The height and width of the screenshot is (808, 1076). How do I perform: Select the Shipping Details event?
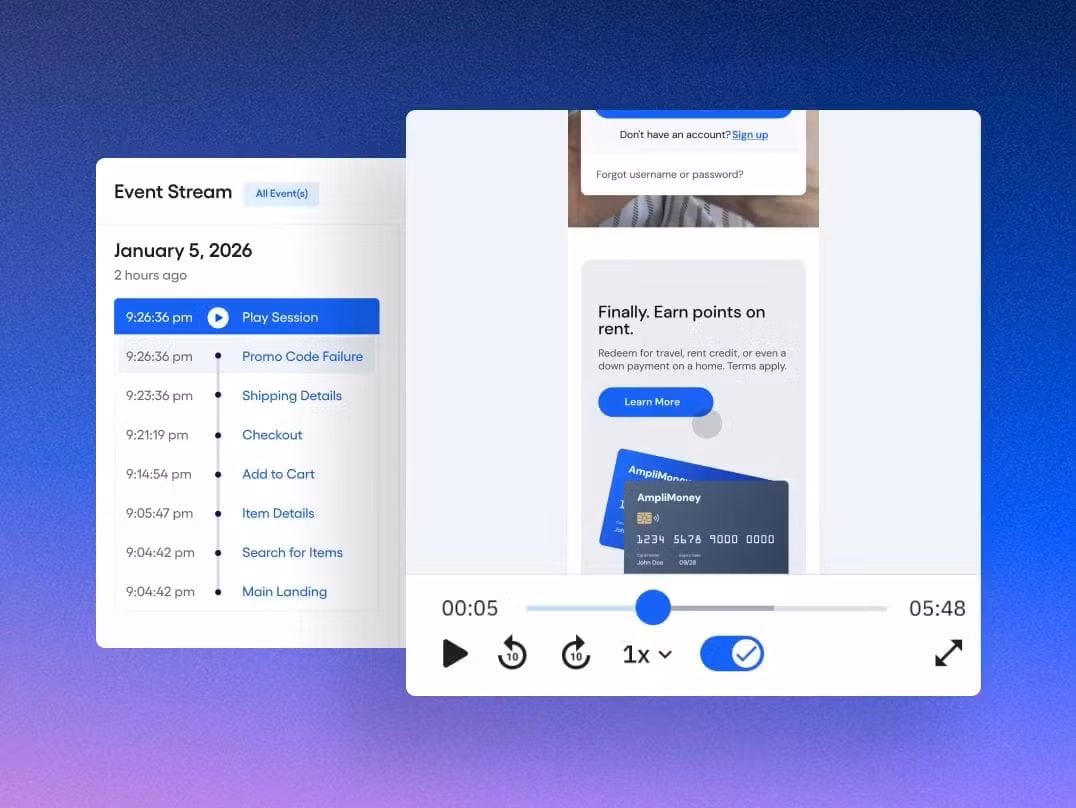(291, 395)
